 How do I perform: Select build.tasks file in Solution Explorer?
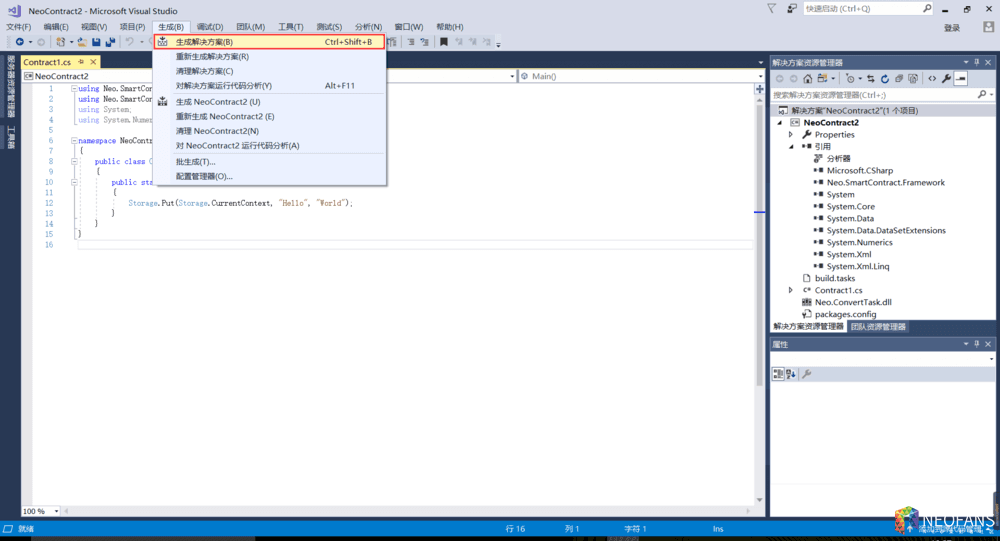coord(835,278)
